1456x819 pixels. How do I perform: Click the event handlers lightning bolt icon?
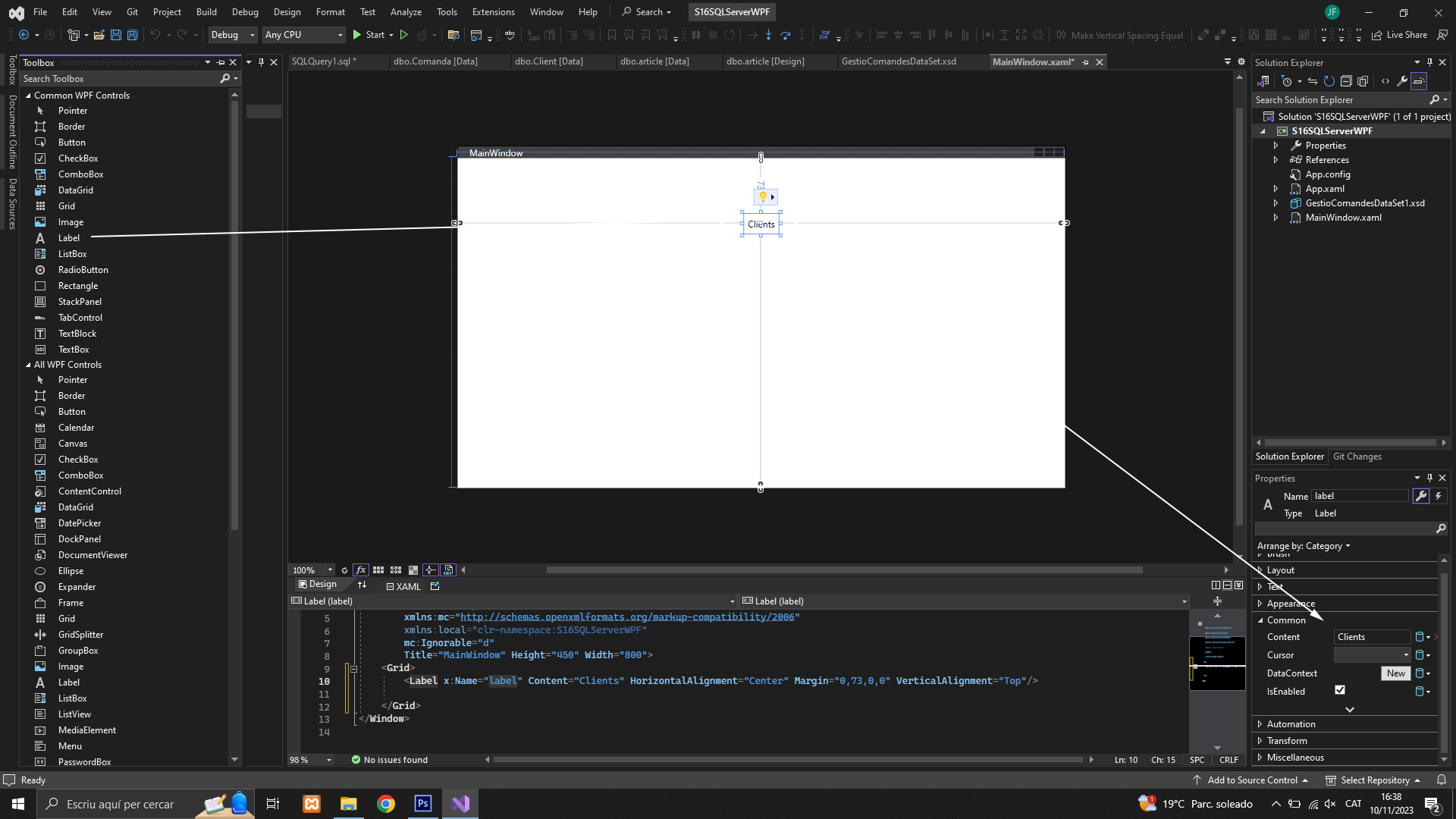pyautogui.click(x=1438, y=496)
